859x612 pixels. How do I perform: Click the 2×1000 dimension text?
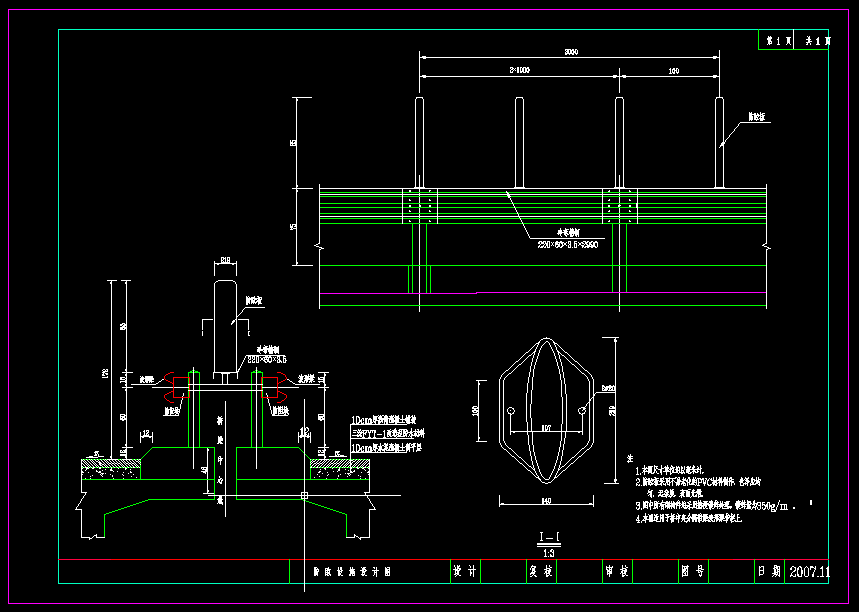[519, 71]
